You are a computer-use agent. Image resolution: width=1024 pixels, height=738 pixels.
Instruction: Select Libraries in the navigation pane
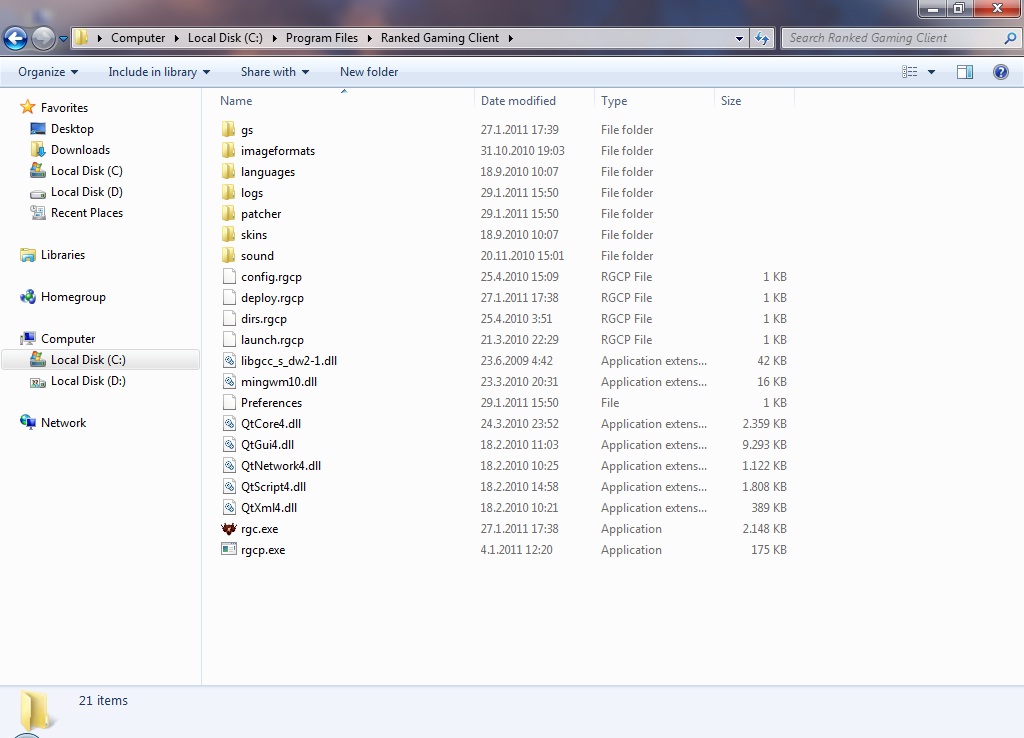tap(63, 255)
